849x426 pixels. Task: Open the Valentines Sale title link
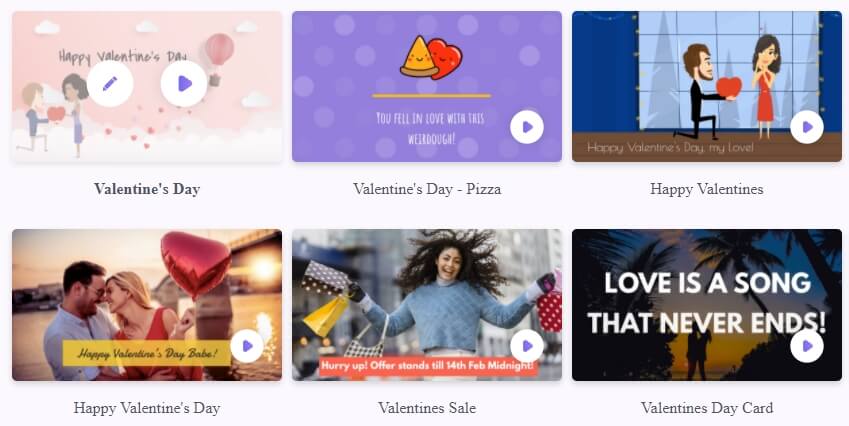click(427, 408)
